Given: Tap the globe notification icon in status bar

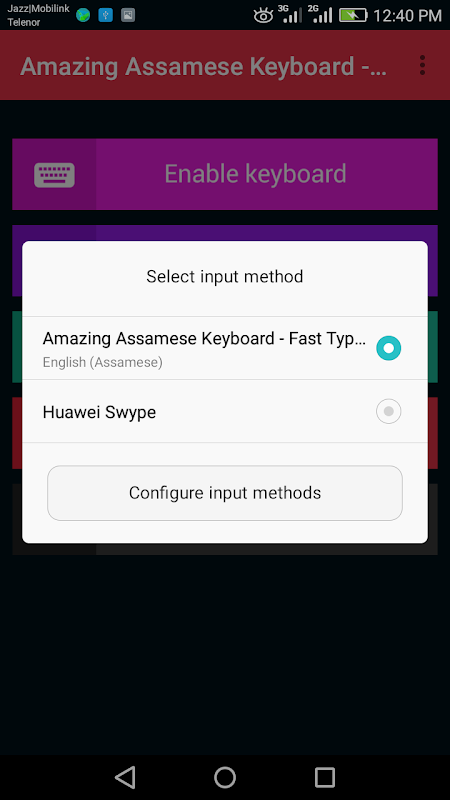Looking at the screenshot, I should [x=83, y=15].
